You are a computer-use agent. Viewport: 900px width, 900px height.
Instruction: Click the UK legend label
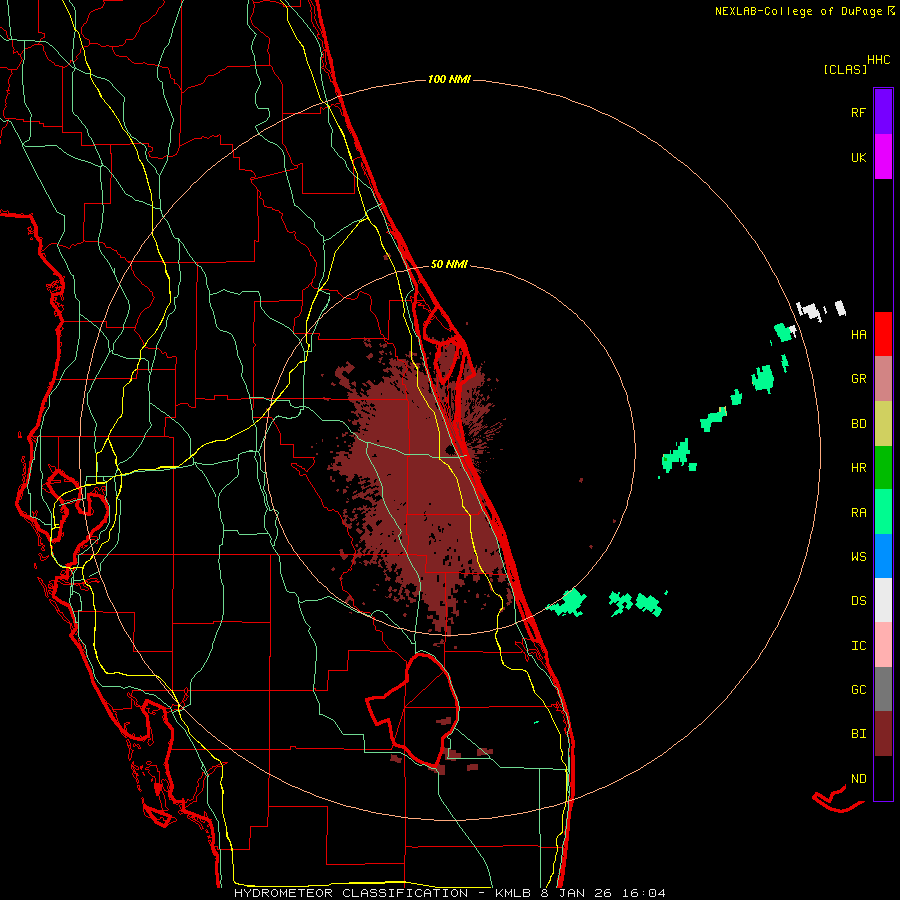pos(858,157)
